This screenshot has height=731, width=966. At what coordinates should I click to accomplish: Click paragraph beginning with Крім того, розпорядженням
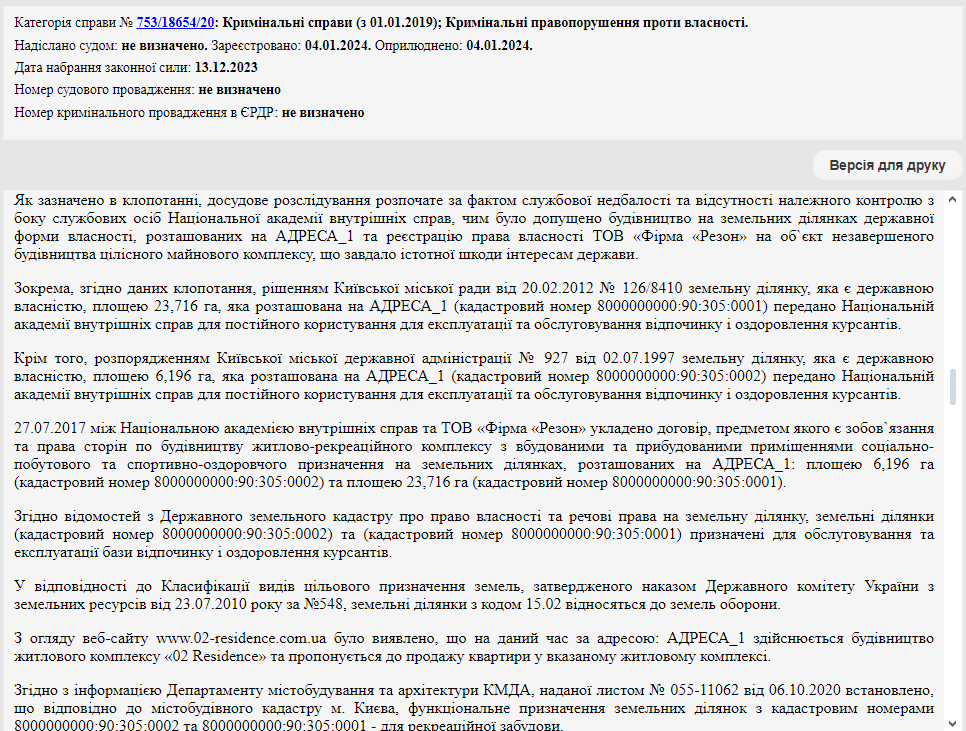[x=475, y=375]
